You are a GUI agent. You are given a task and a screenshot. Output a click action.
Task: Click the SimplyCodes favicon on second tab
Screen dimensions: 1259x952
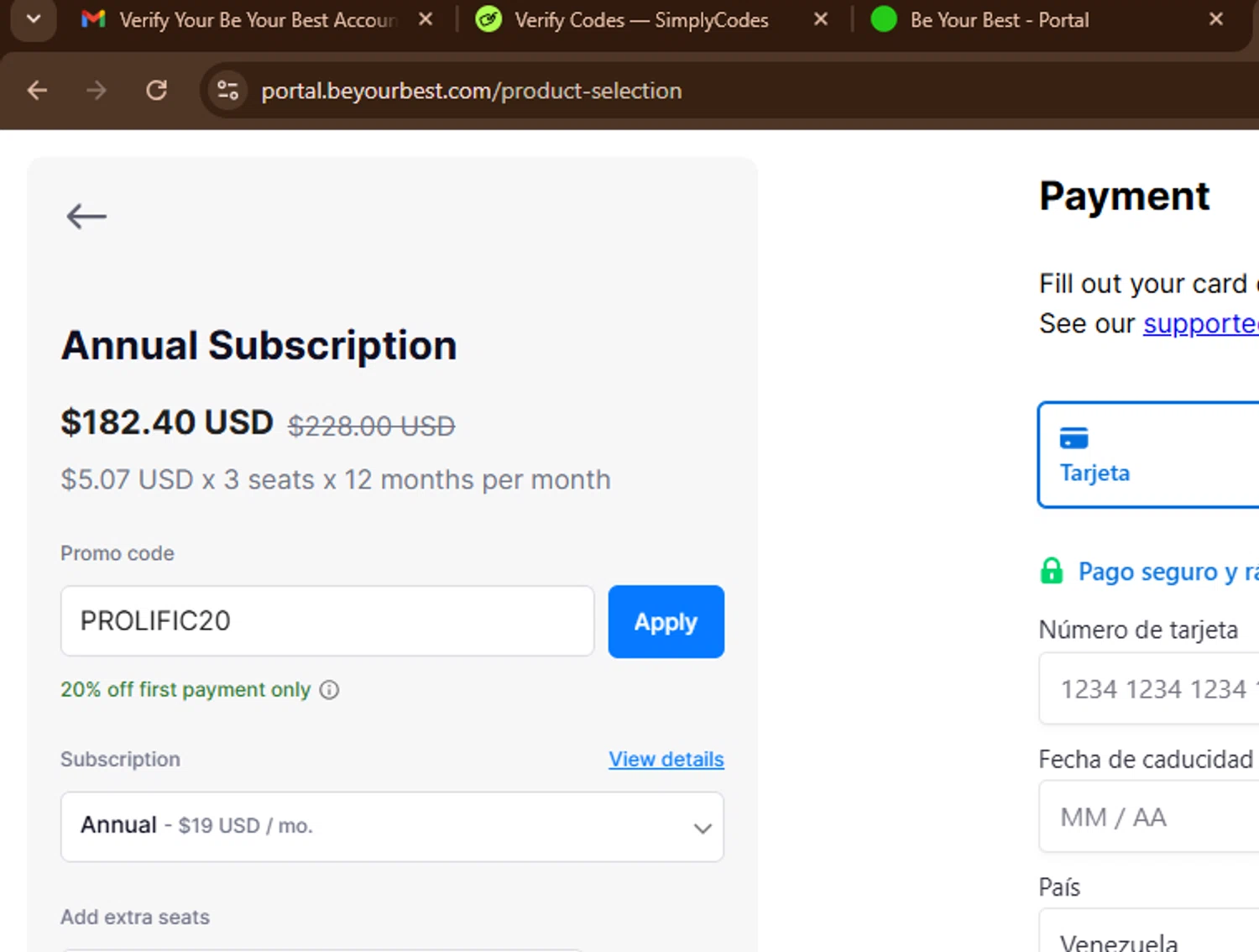point(488,19)
